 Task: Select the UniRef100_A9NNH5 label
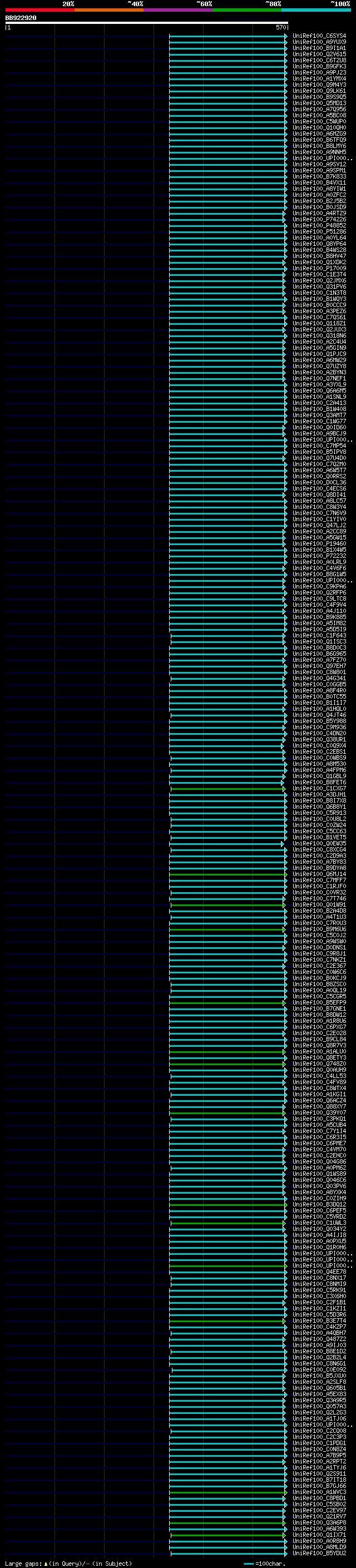point(319,152)
